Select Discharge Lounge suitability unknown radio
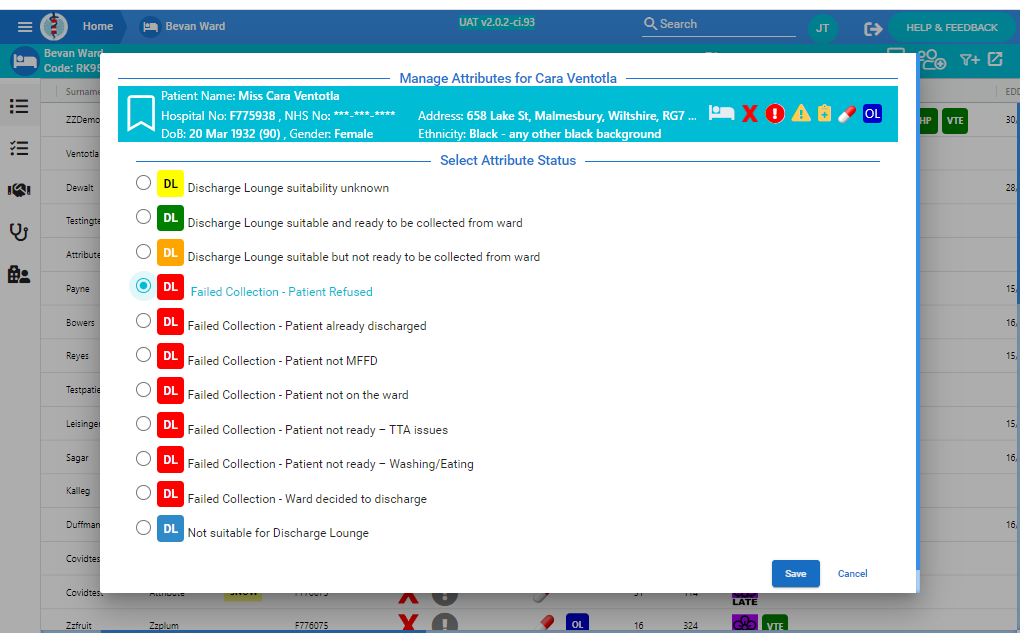 (x=143, y=183)
